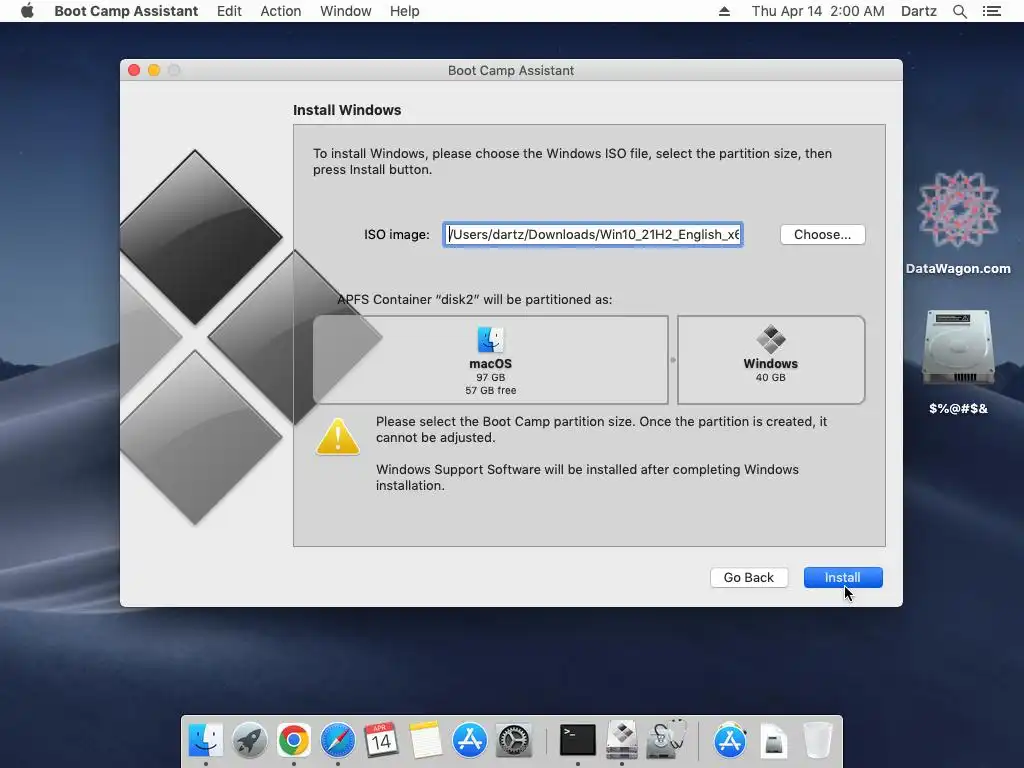Open Calendar showing 14 in the Dock
The width and height of the screenshot is (1024, 768).
pos(381,741)
